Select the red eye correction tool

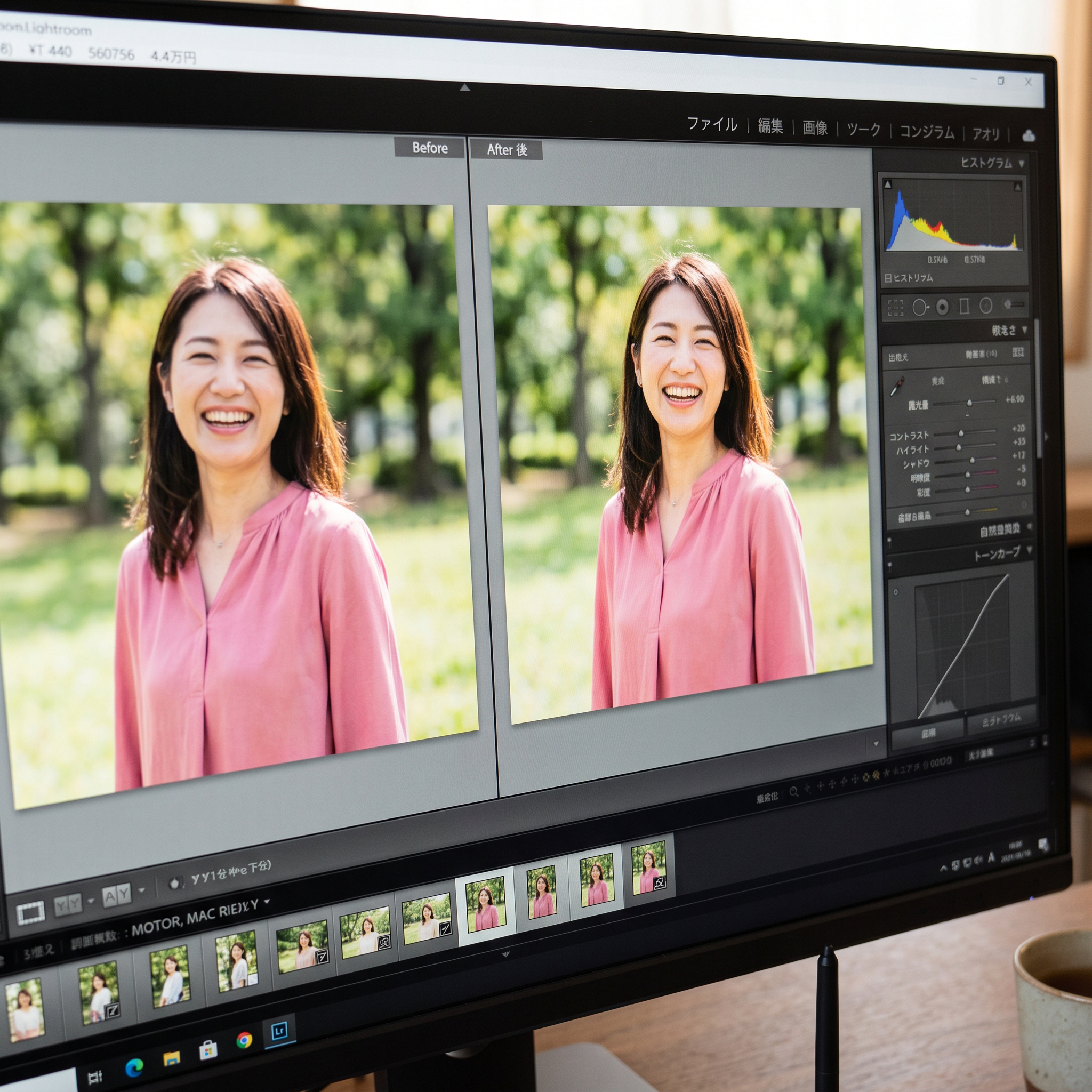click(942, 307)
